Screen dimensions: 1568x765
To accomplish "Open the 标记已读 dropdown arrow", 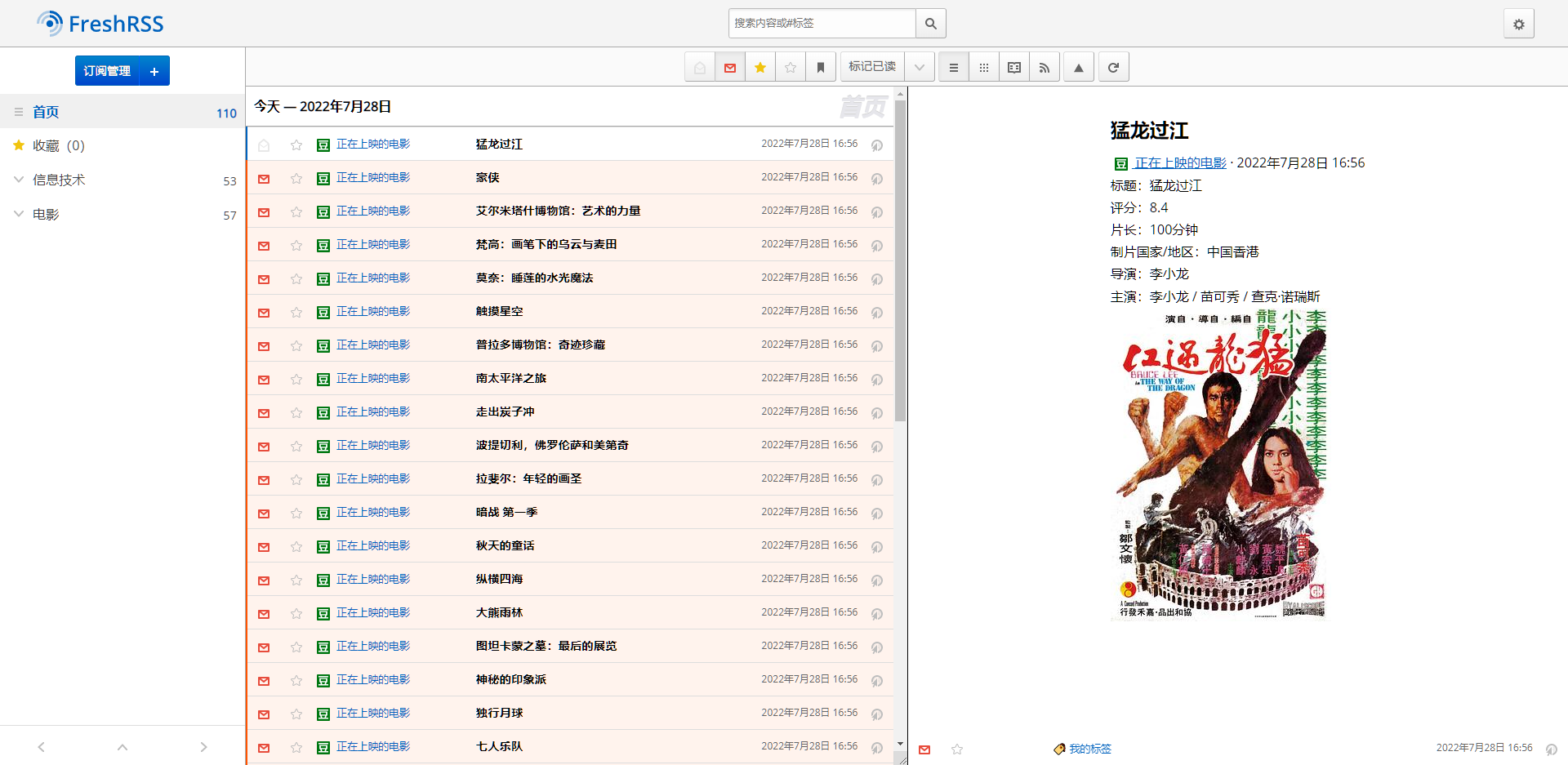I will [x=919, y=68].
